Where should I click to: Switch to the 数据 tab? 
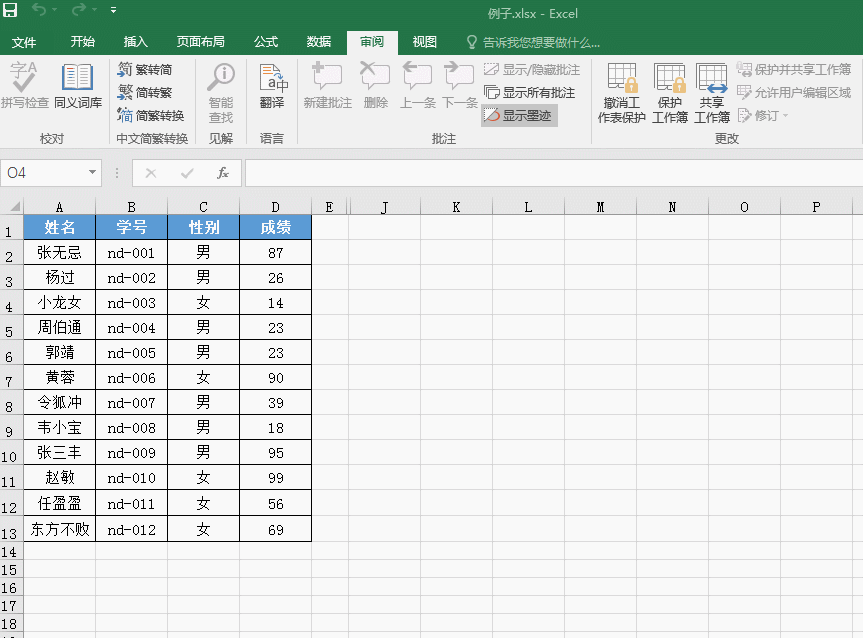click(319, 42)
